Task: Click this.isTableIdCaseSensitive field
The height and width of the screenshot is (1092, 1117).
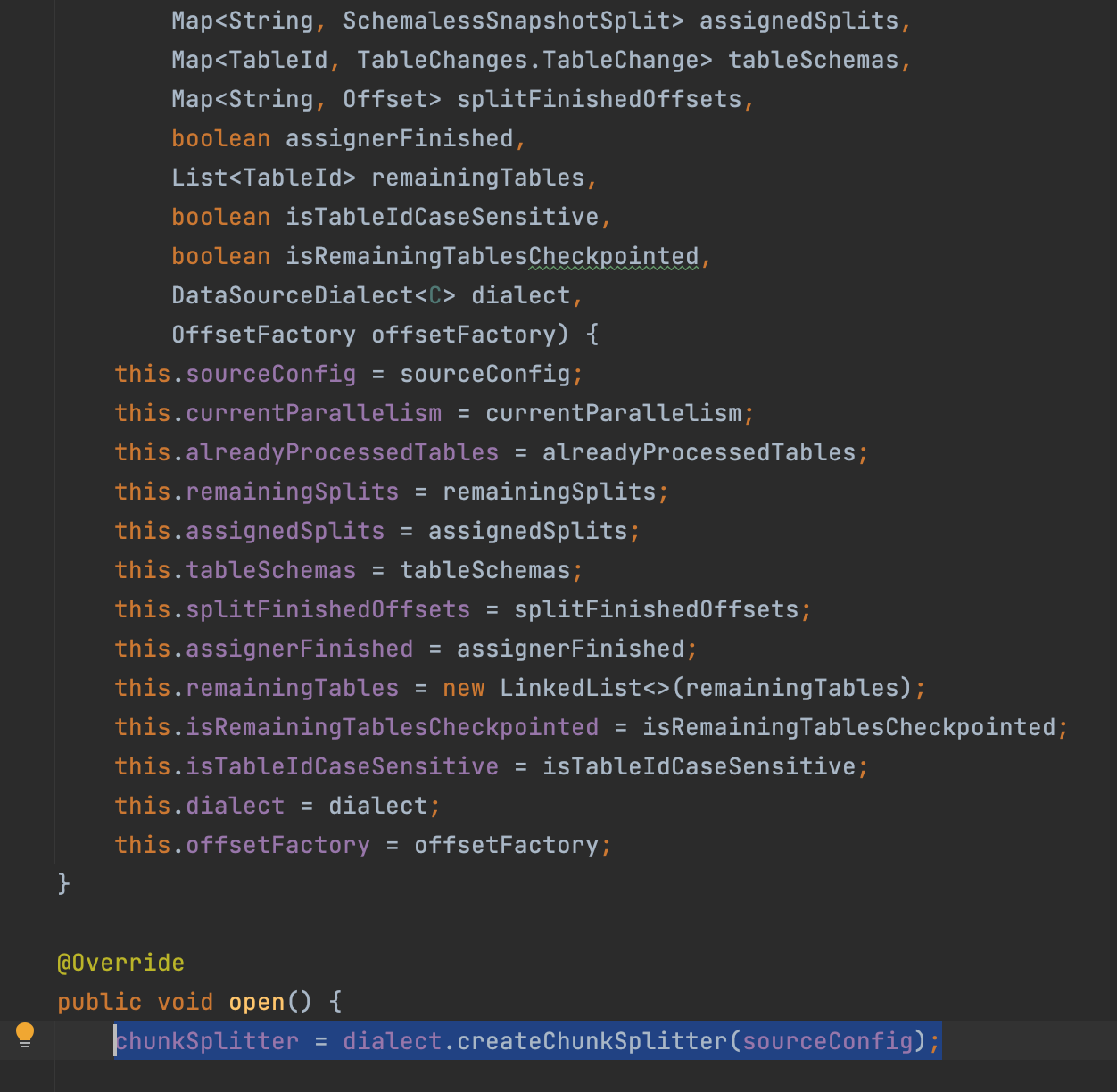Action: click(307, 766)
